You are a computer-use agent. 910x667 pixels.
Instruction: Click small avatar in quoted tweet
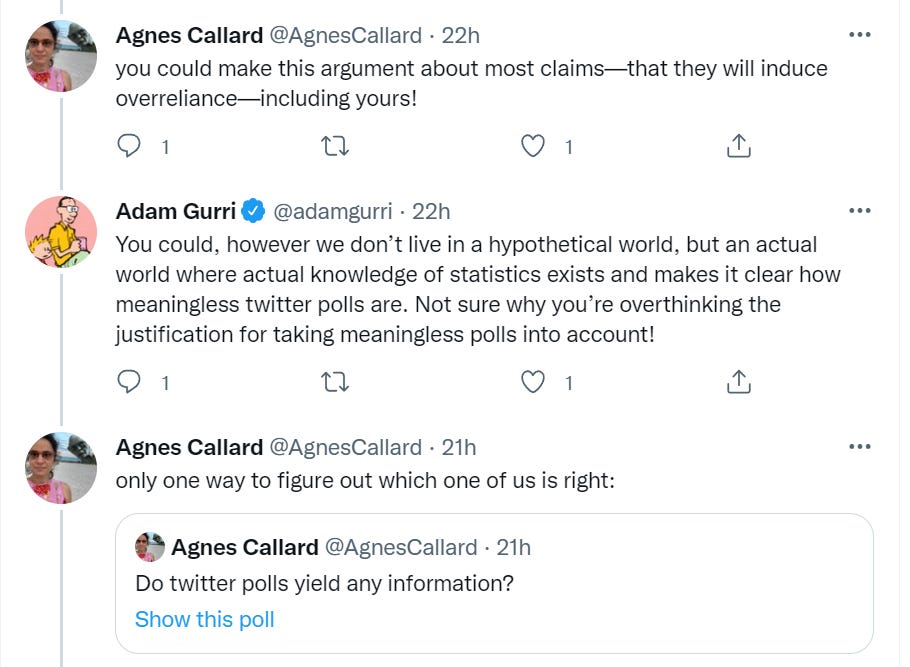150,547
